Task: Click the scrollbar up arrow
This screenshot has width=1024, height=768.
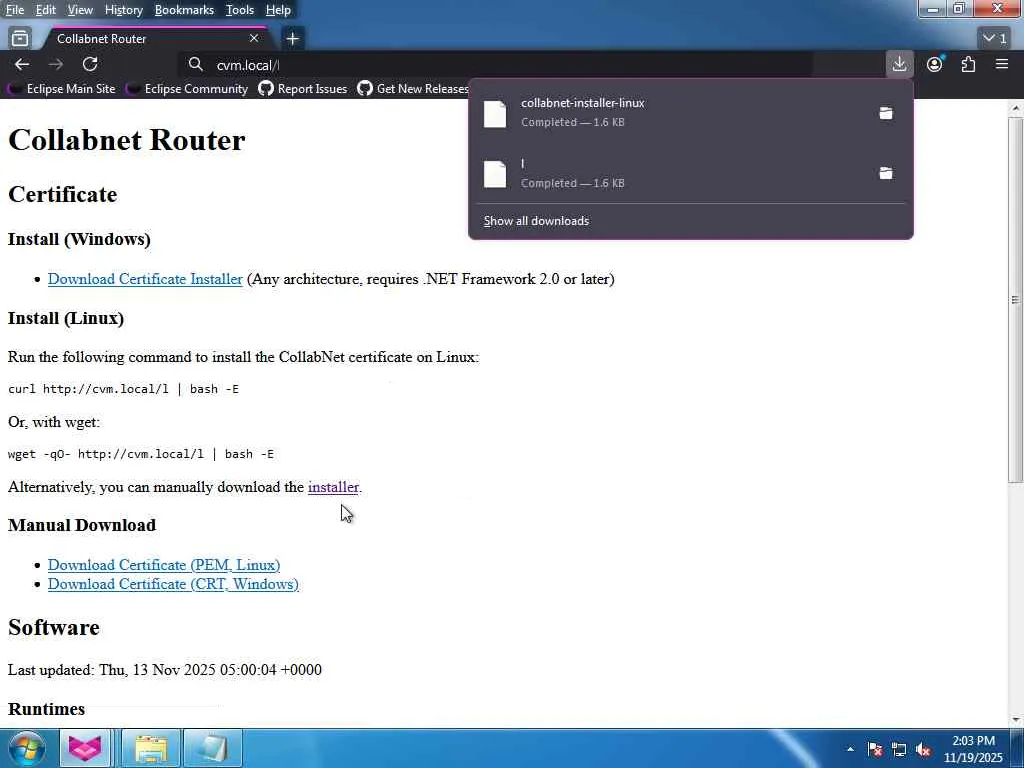Action: pos(1015,108)
